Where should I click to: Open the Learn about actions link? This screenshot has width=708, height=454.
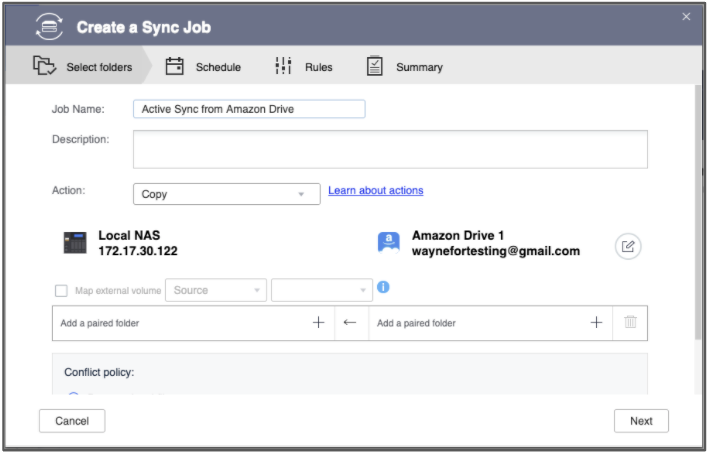click(375, 191)
